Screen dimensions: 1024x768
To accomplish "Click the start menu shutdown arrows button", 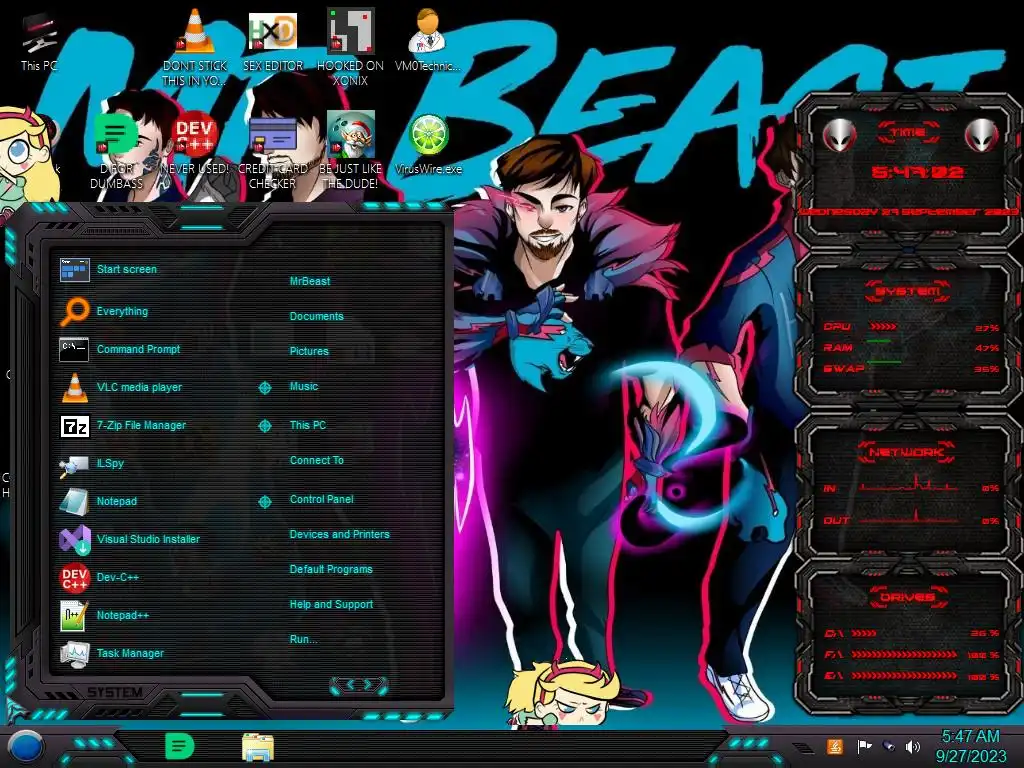I will (359, 685).
